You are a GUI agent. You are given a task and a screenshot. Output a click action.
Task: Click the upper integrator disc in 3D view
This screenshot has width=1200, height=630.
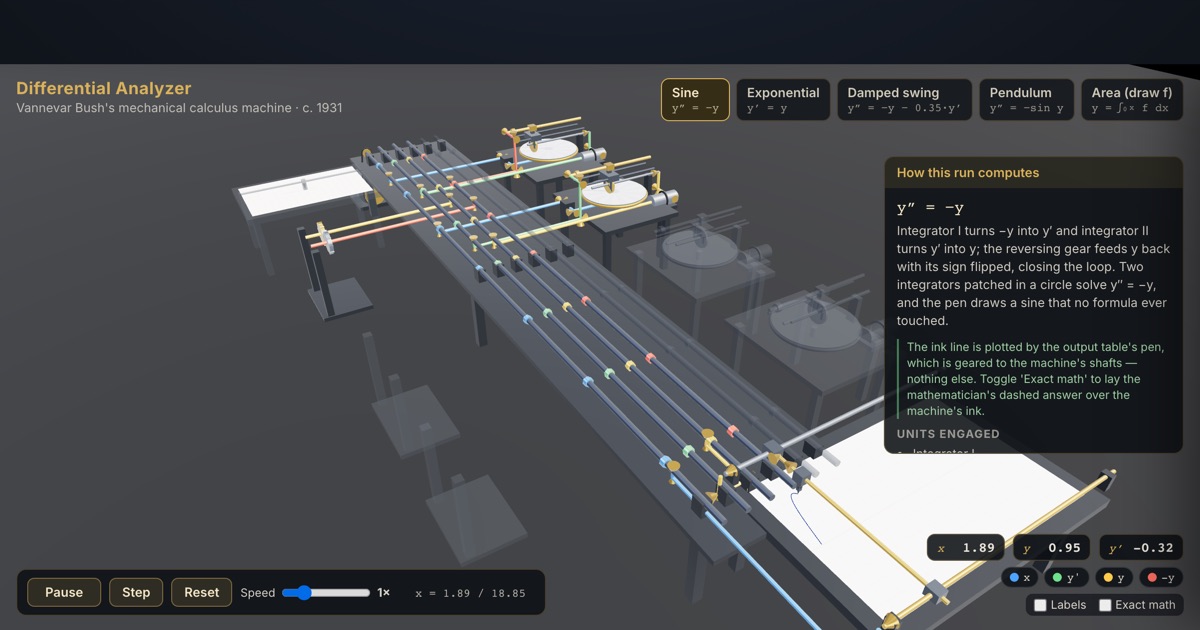(549, 149)
